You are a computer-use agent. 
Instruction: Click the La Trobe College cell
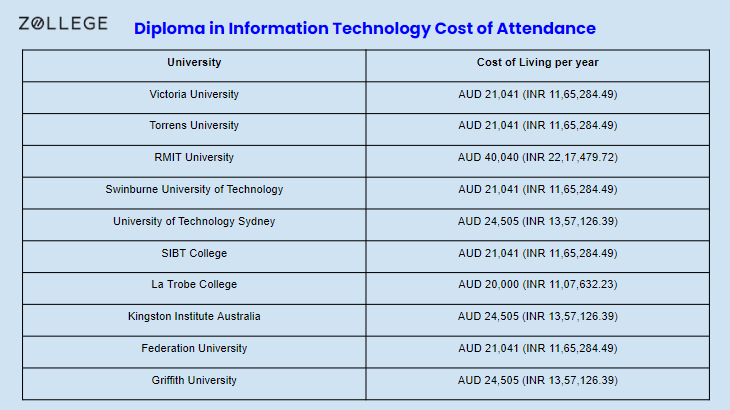tap(194, 289)
